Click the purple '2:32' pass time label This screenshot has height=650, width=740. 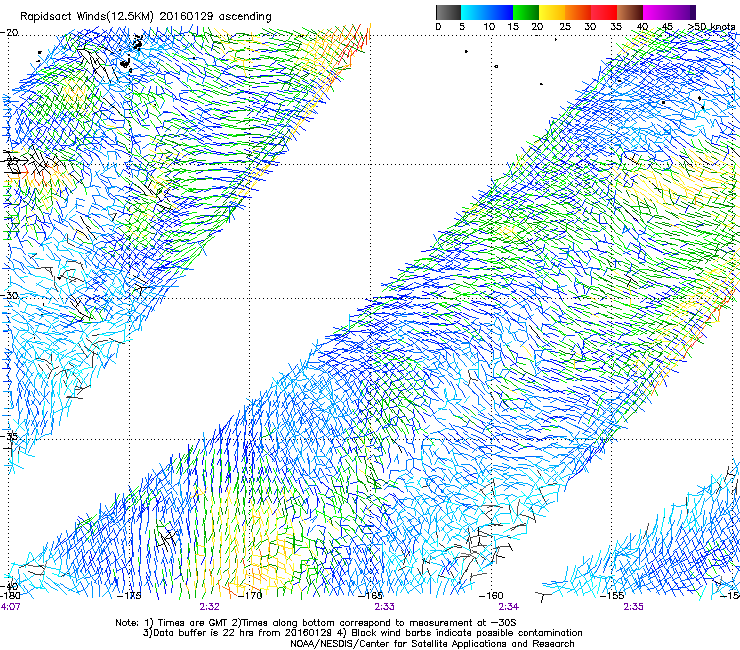210,607
